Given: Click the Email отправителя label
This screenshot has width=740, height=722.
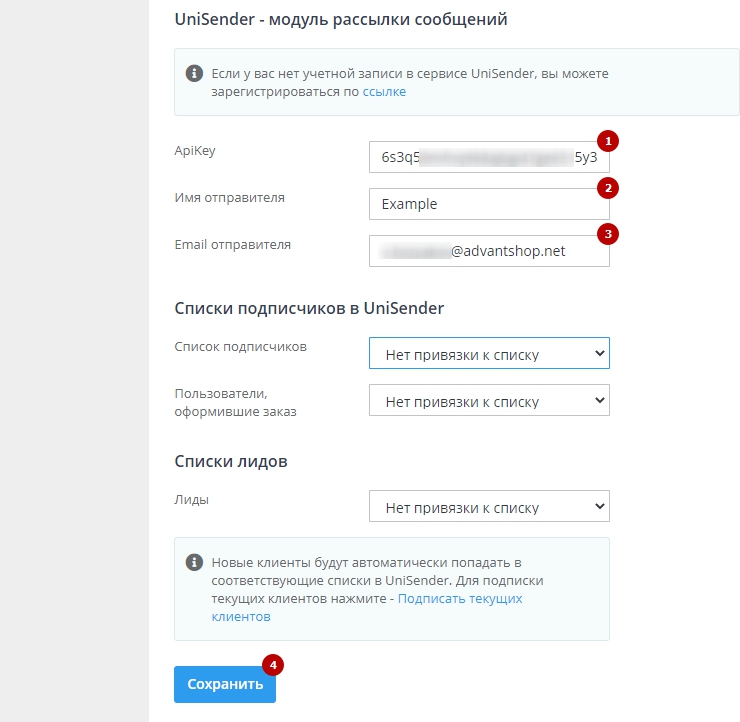Looking at the screenshot, I should coord(232,244).
